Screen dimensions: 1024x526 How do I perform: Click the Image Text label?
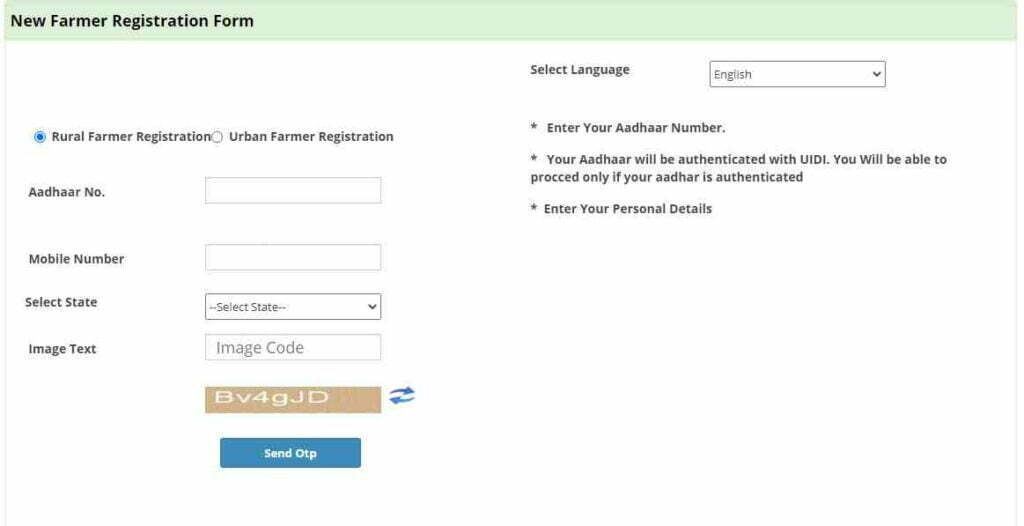click(62, 349)
